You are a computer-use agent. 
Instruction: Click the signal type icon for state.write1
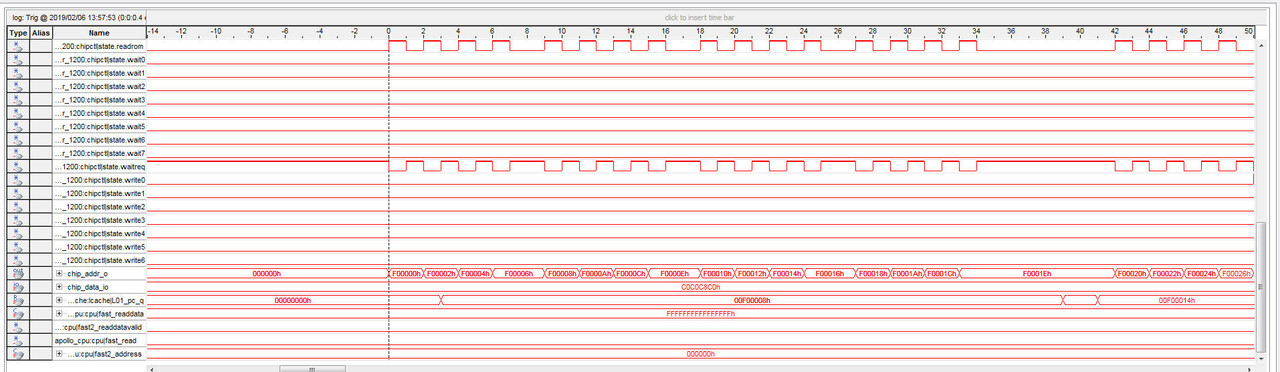tap(18, 193)
